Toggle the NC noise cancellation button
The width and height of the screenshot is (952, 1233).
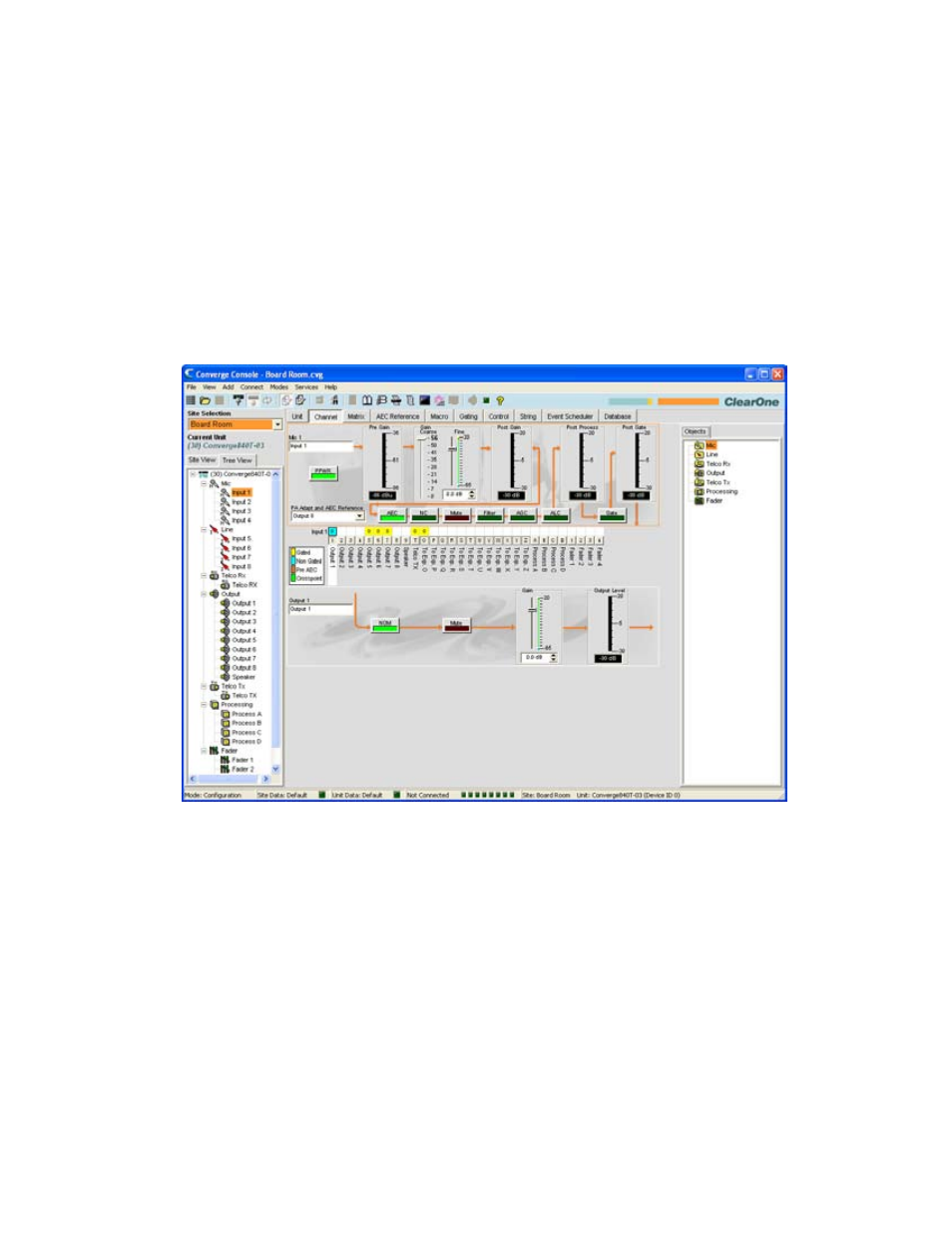424,515
